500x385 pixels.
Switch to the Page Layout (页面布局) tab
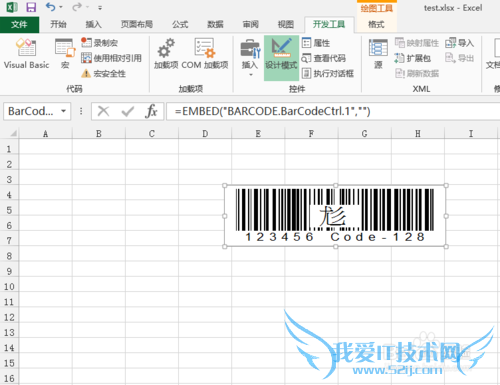(x=137, y=24)
